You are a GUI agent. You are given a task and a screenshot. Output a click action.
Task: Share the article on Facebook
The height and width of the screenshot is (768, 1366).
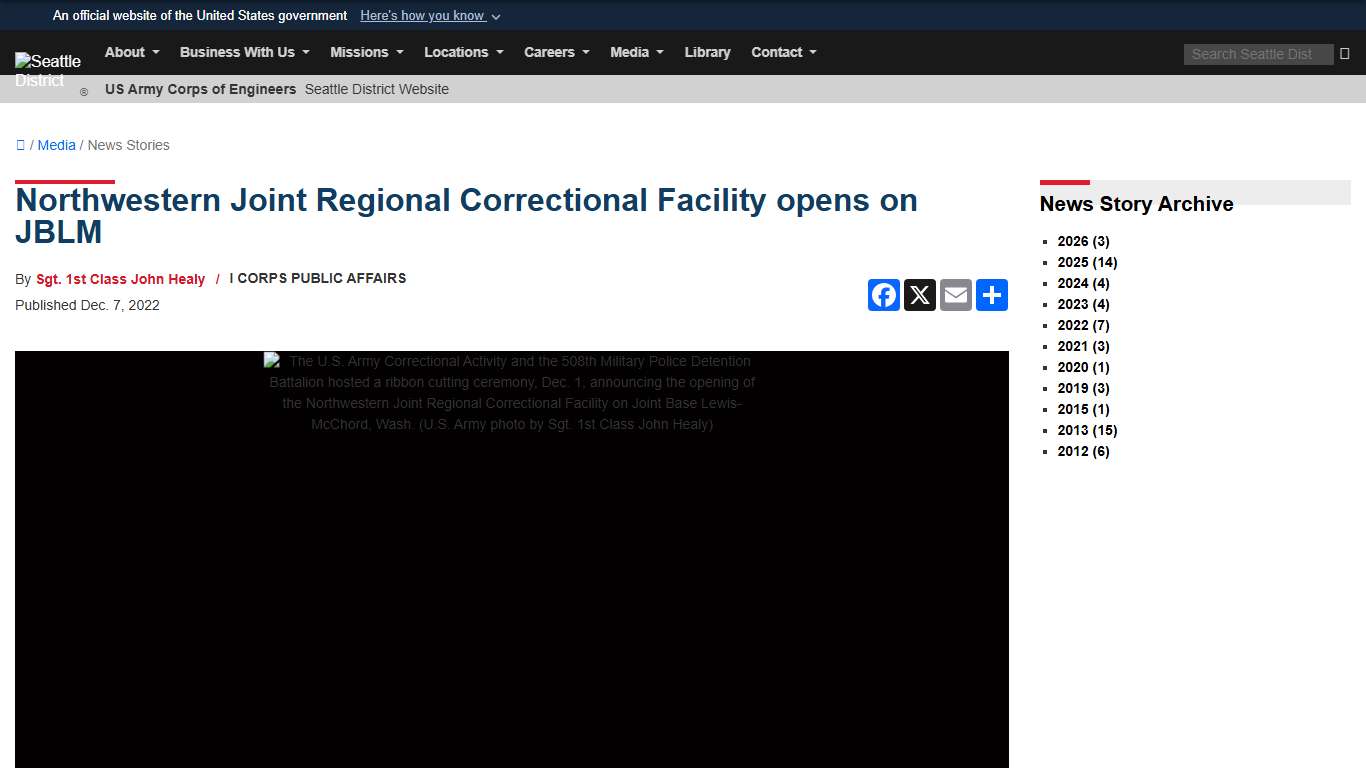[884, 295]
